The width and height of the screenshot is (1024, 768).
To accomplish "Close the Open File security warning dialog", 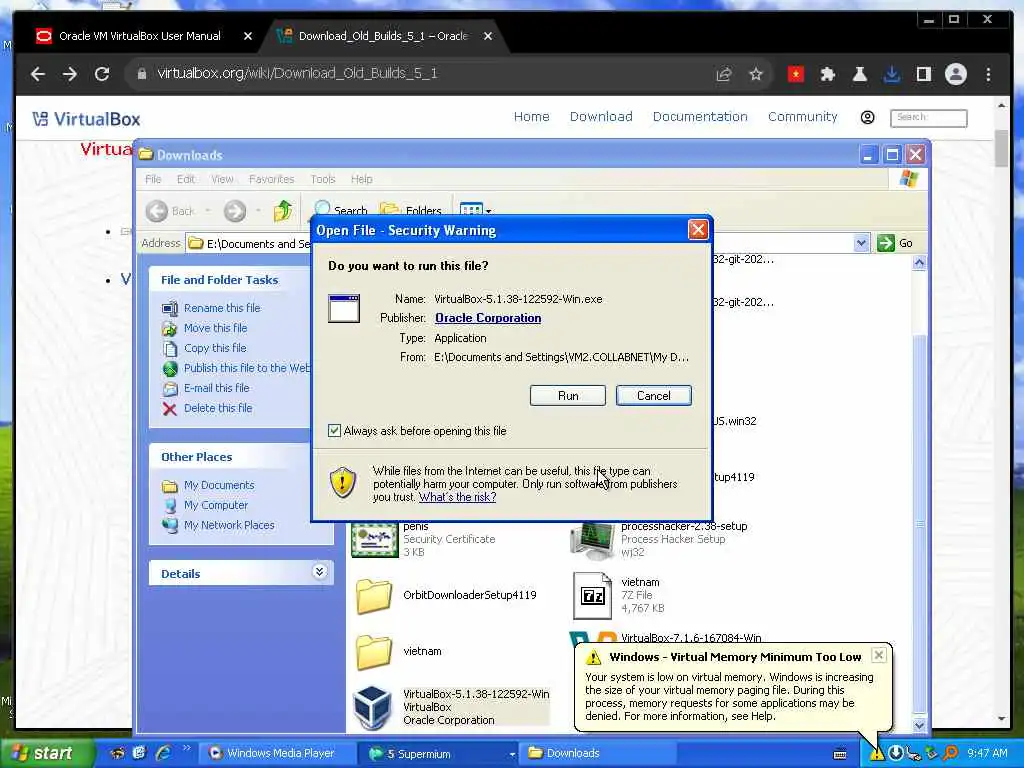I will [x=697, y=230].
